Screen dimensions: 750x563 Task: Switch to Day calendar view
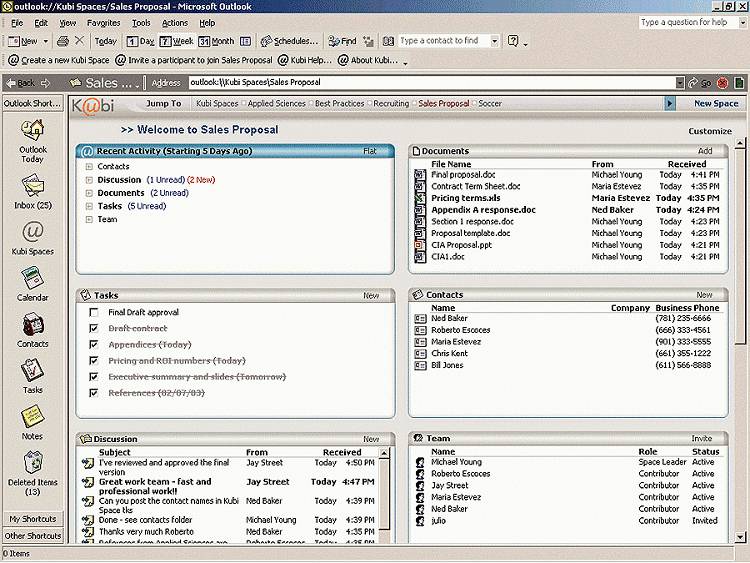point(140,41)
